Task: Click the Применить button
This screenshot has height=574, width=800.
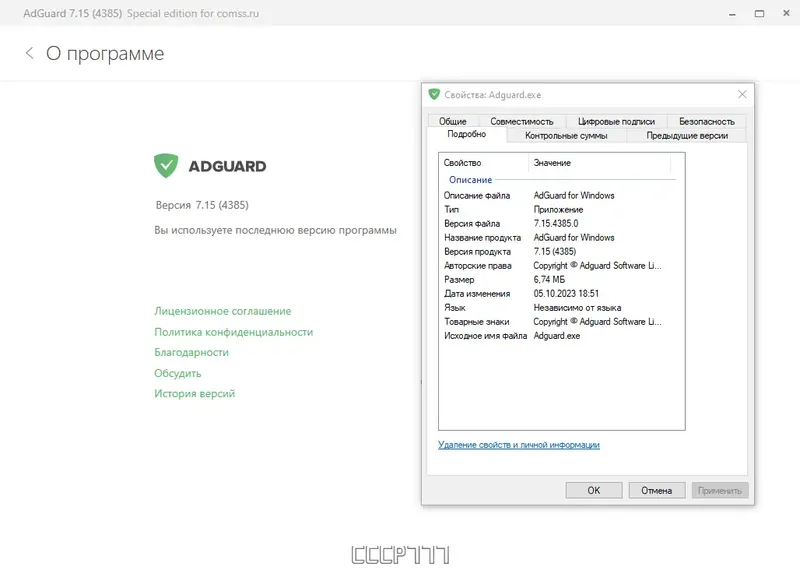Action: (719, 490)
